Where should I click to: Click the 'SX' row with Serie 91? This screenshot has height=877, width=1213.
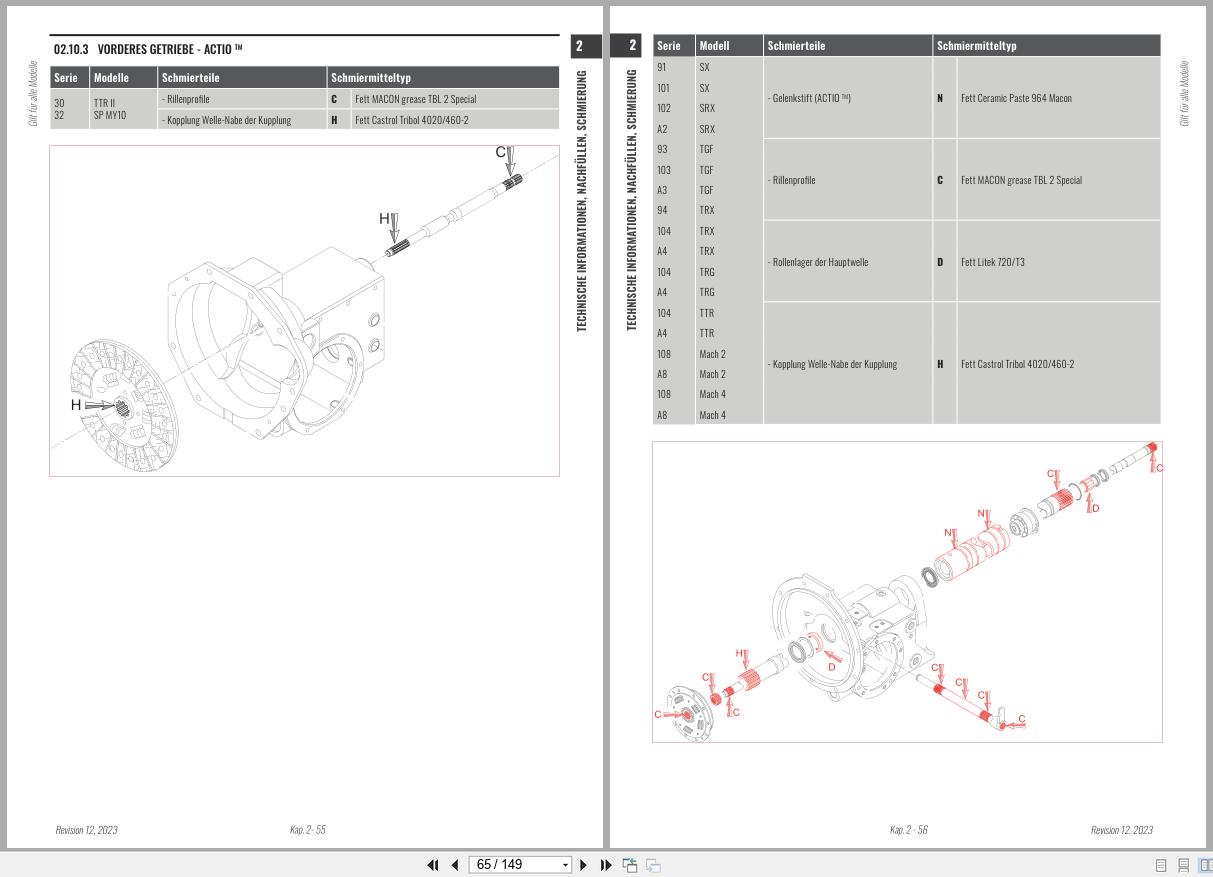coord(704,67)
